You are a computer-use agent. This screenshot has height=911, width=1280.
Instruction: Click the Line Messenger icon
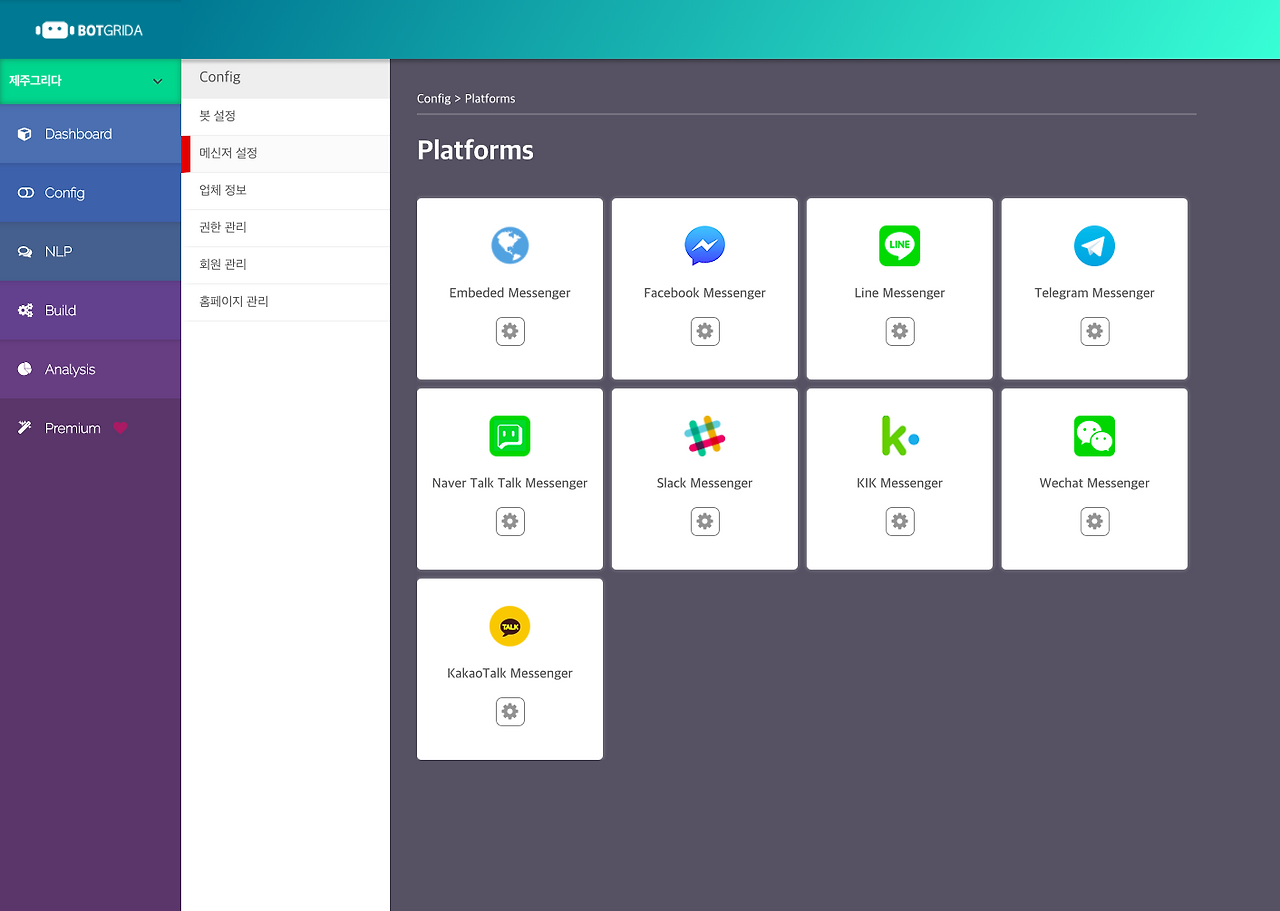[x=899, y=245]
